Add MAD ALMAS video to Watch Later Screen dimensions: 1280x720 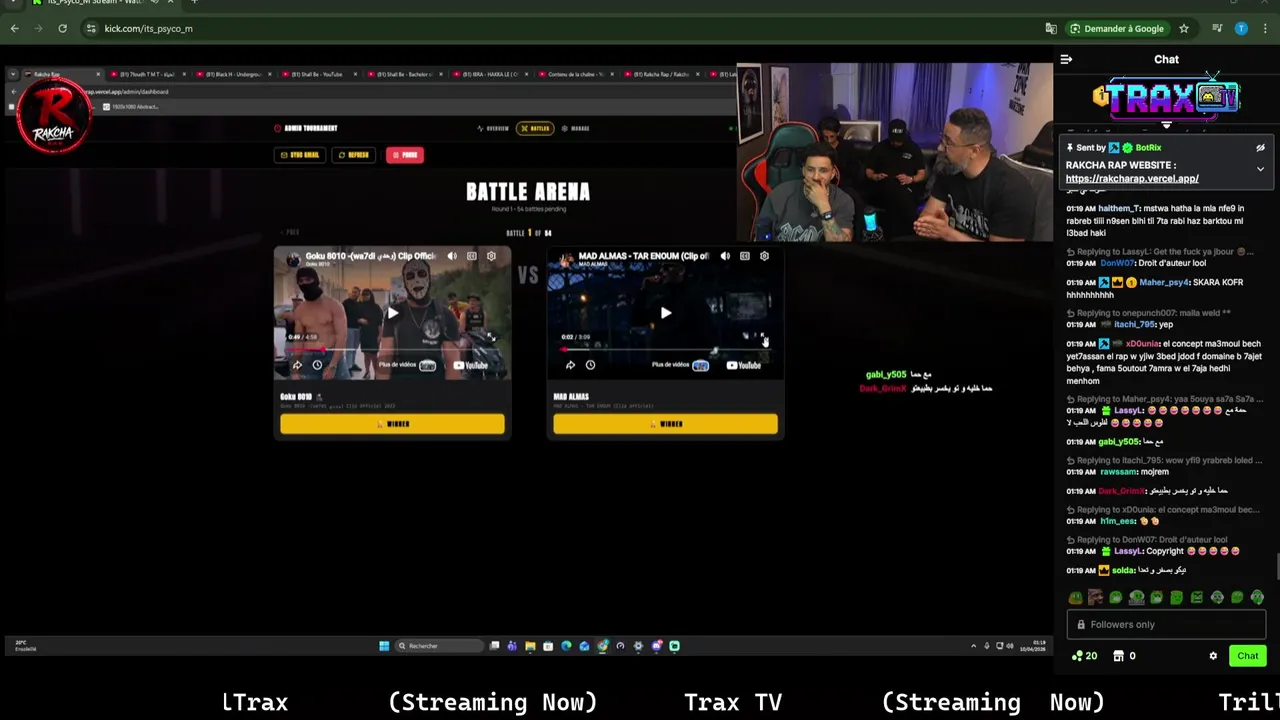point(590,365)
